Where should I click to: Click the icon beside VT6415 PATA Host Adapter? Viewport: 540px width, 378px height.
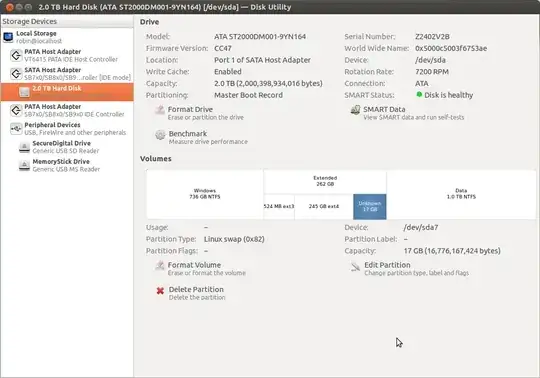[16, 55]
